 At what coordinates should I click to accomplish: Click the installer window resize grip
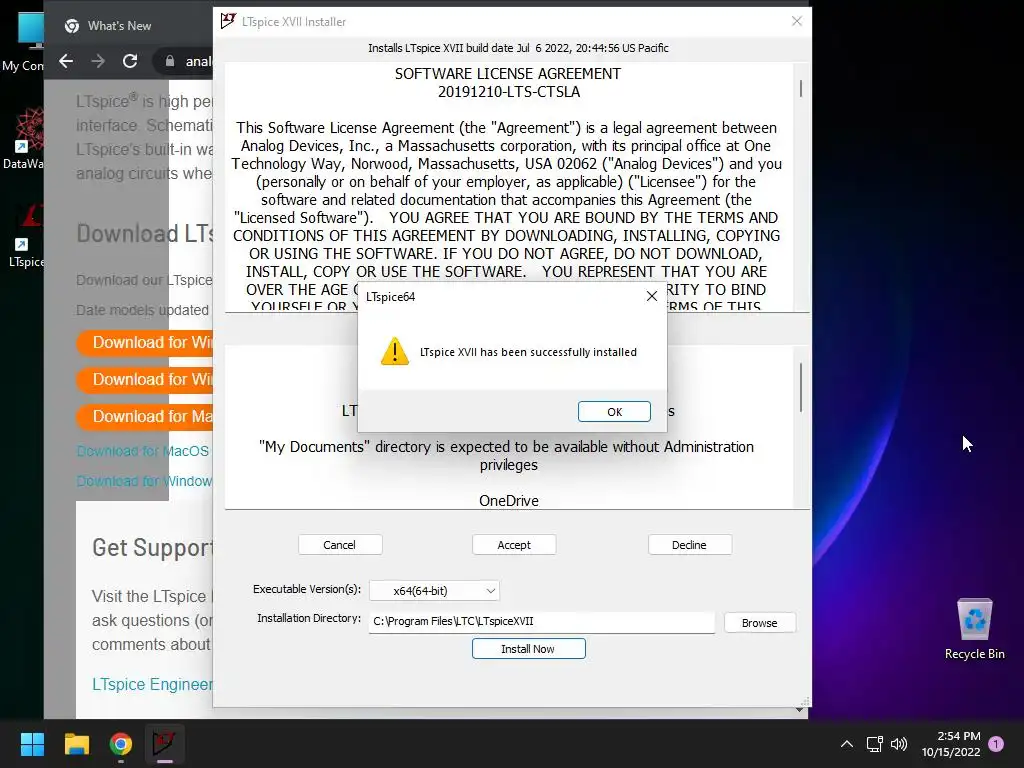pos(805,701)
